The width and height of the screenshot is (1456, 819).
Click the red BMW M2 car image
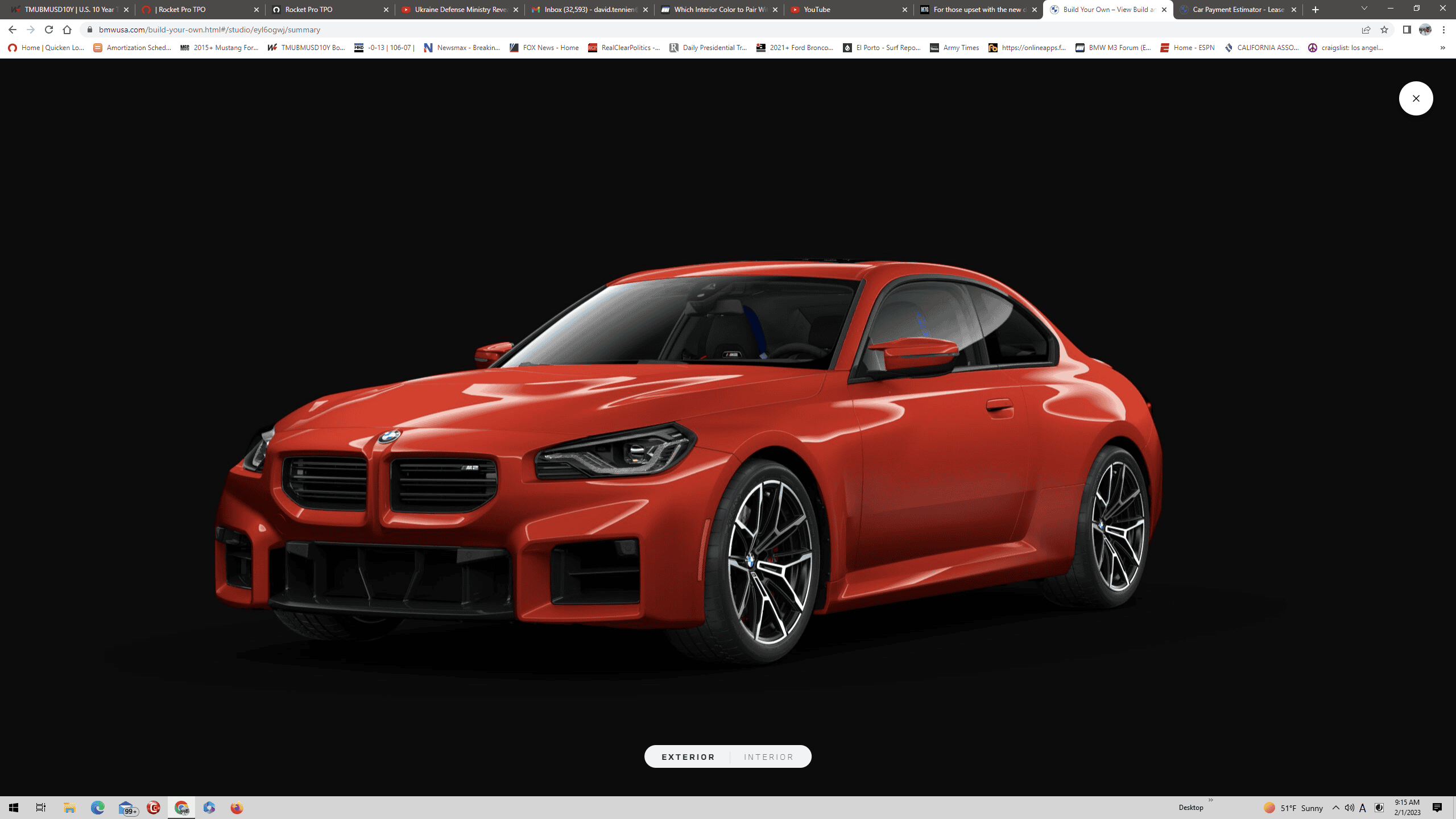tap(688, 461)
